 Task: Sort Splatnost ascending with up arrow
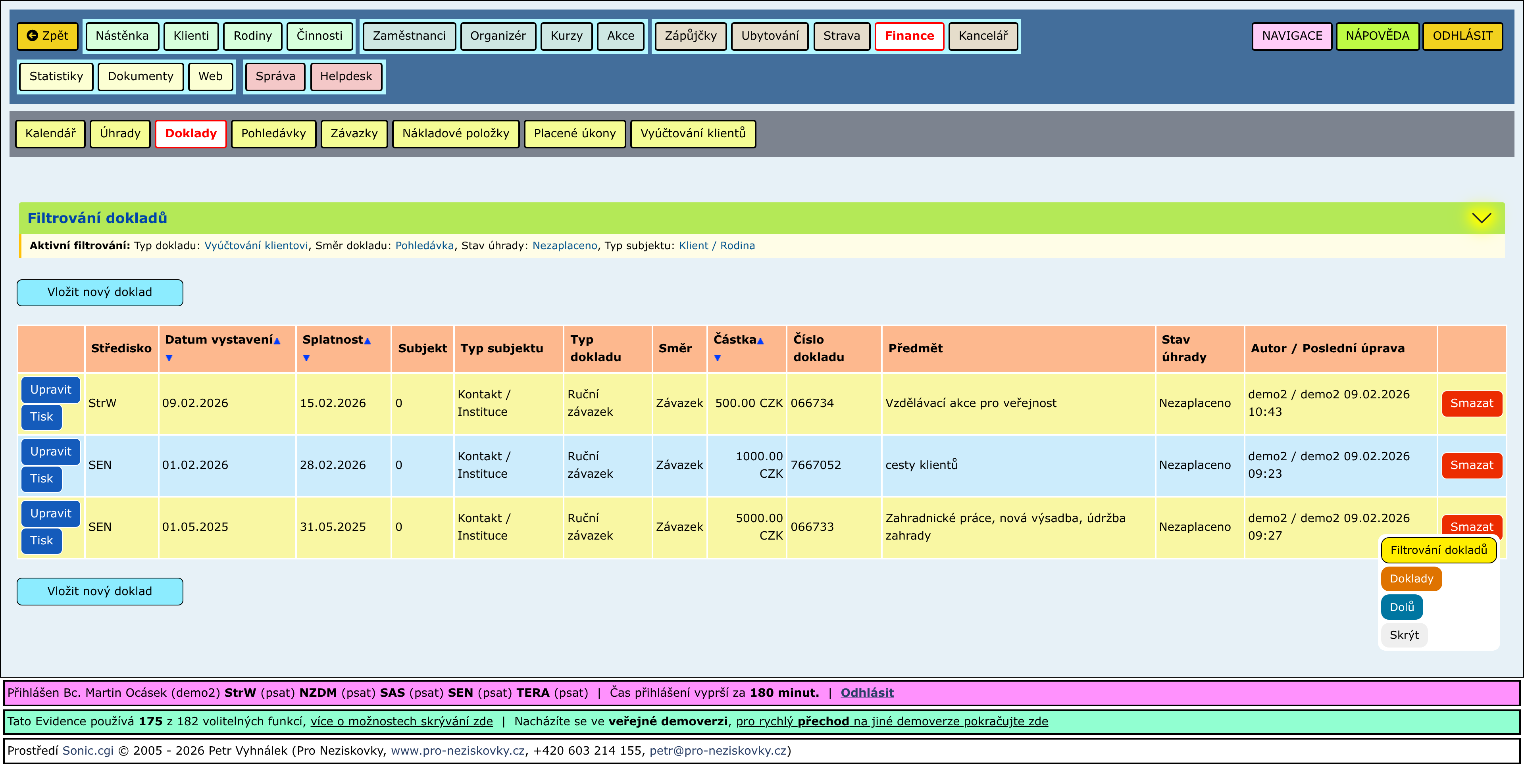click(x=368, y=341)
